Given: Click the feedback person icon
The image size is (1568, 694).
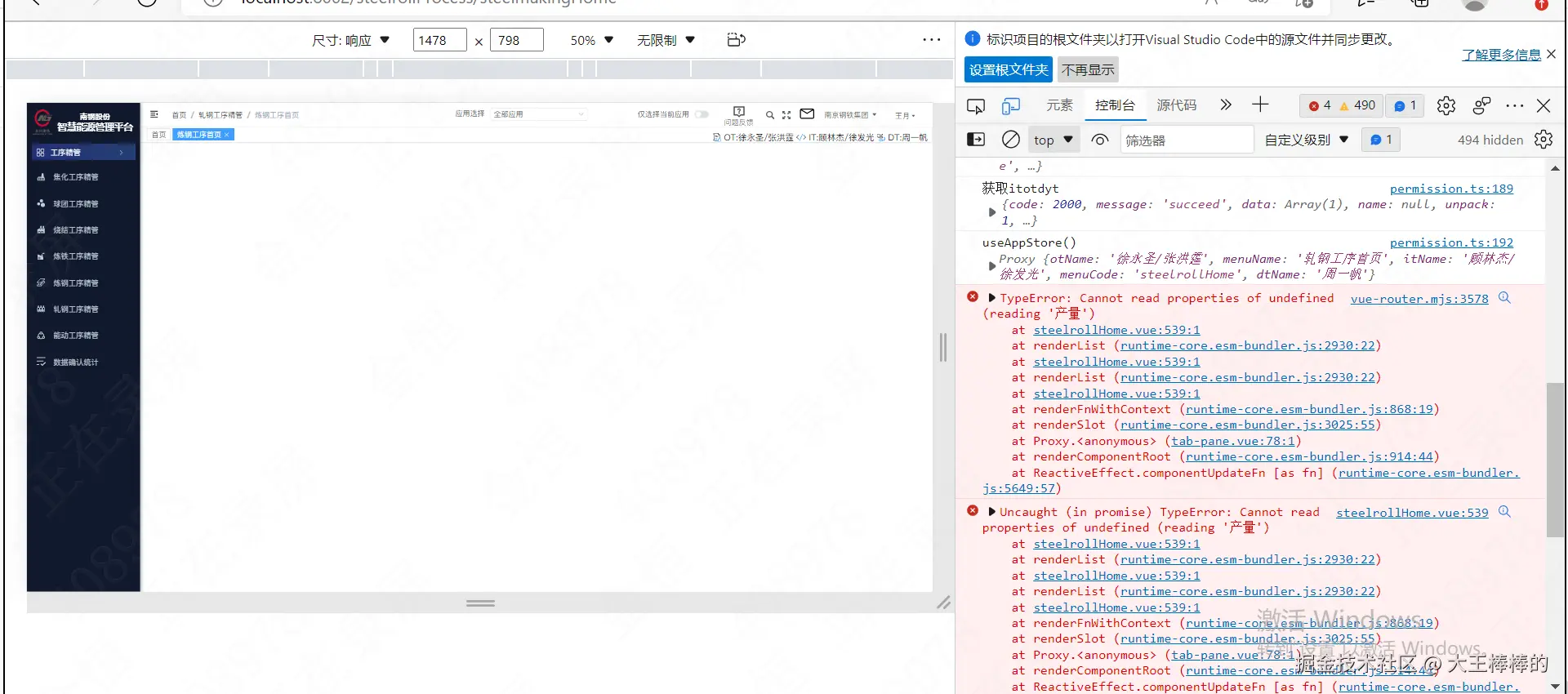Looking at the screenshot, I should (x=1481, y=105).
